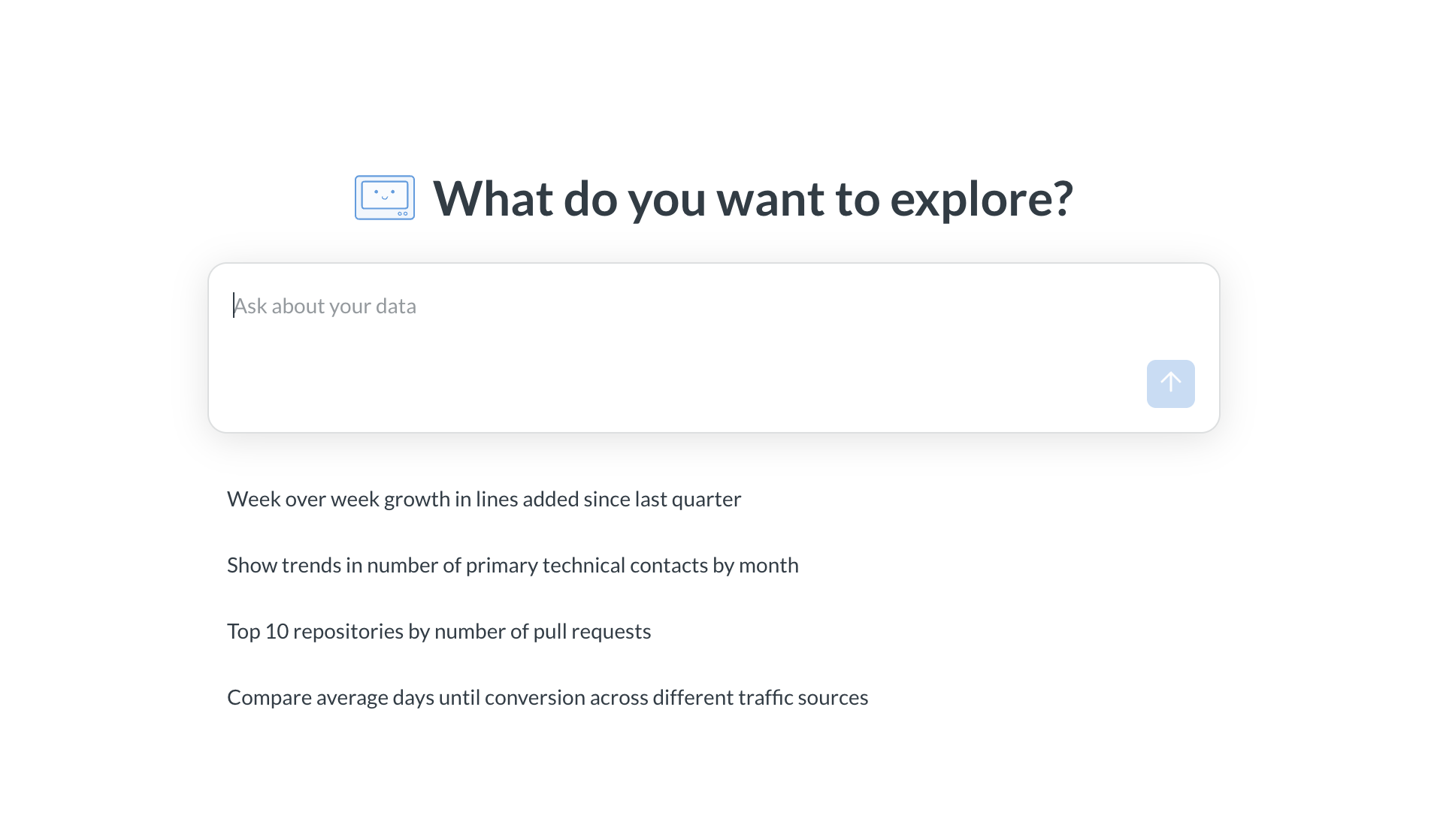The width and height of the screenshot is (1431, 840).
Task: Click the upward arrow in the prompt box
Action: pyautogui.click(x=1170, y=382)
